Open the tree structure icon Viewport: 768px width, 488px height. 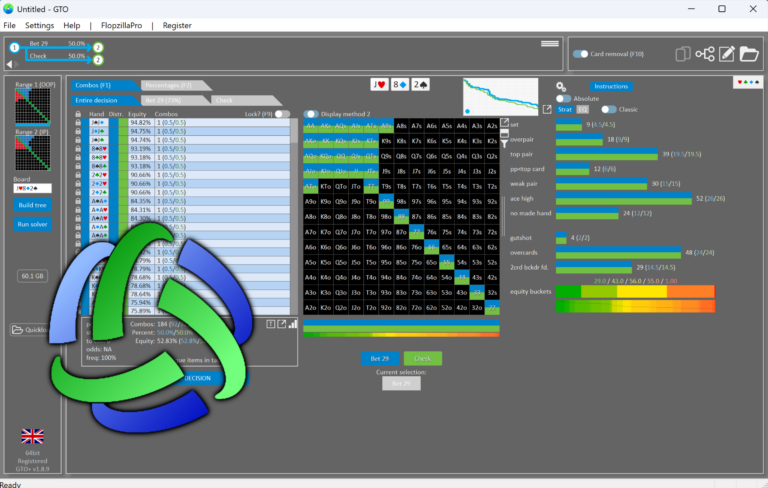705,54
